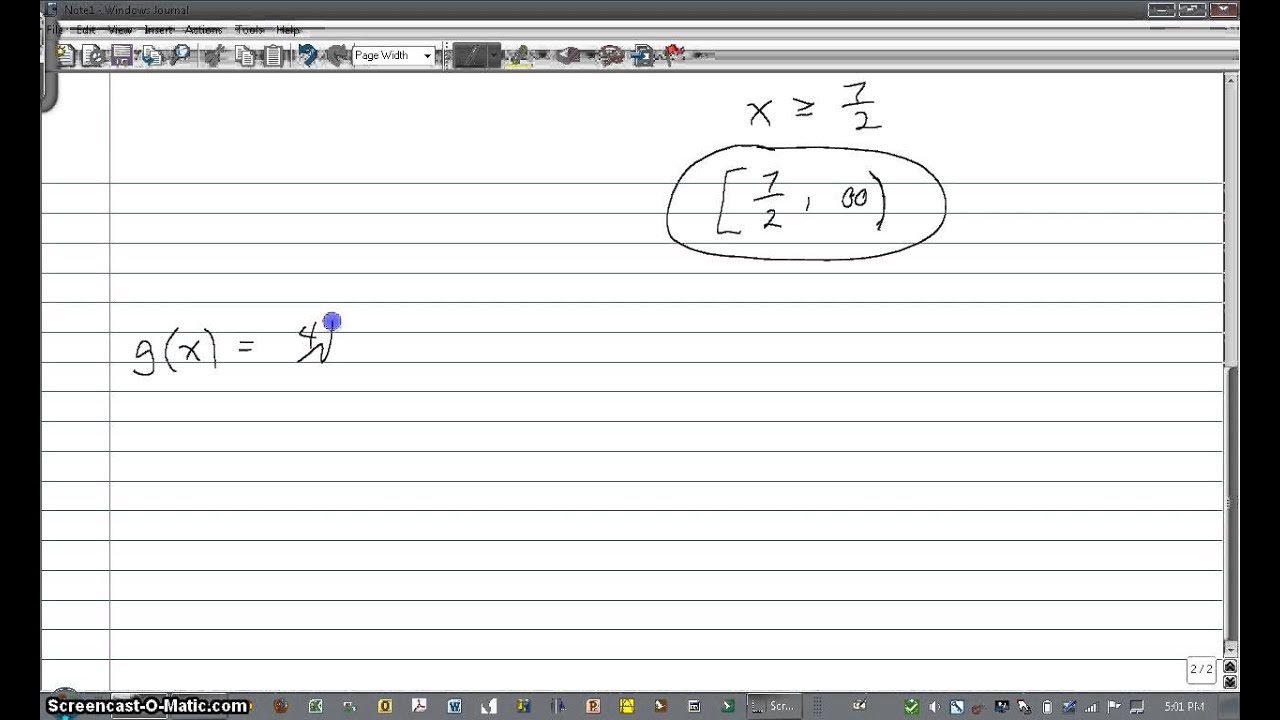
Task: Open the File menu
Action: [x=53, y=30]
